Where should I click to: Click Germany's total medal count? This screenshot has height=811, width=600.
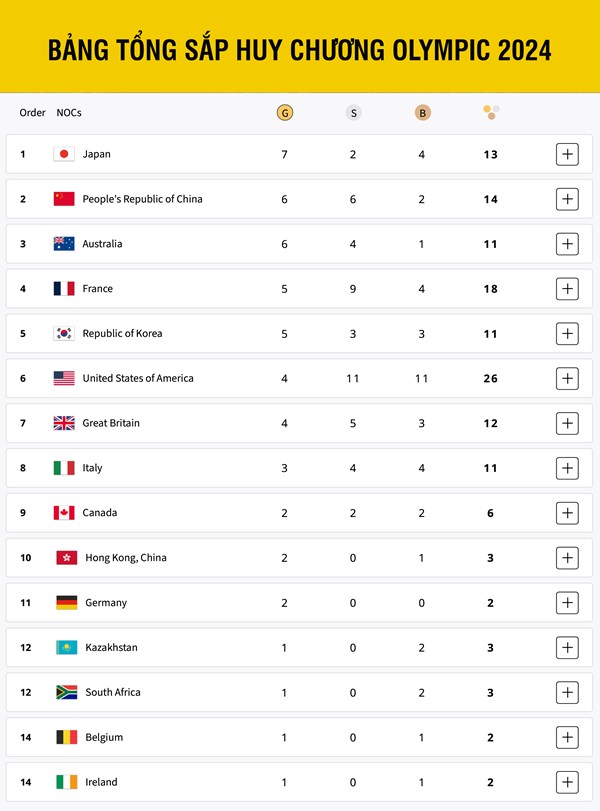click(x=491, y=603)
